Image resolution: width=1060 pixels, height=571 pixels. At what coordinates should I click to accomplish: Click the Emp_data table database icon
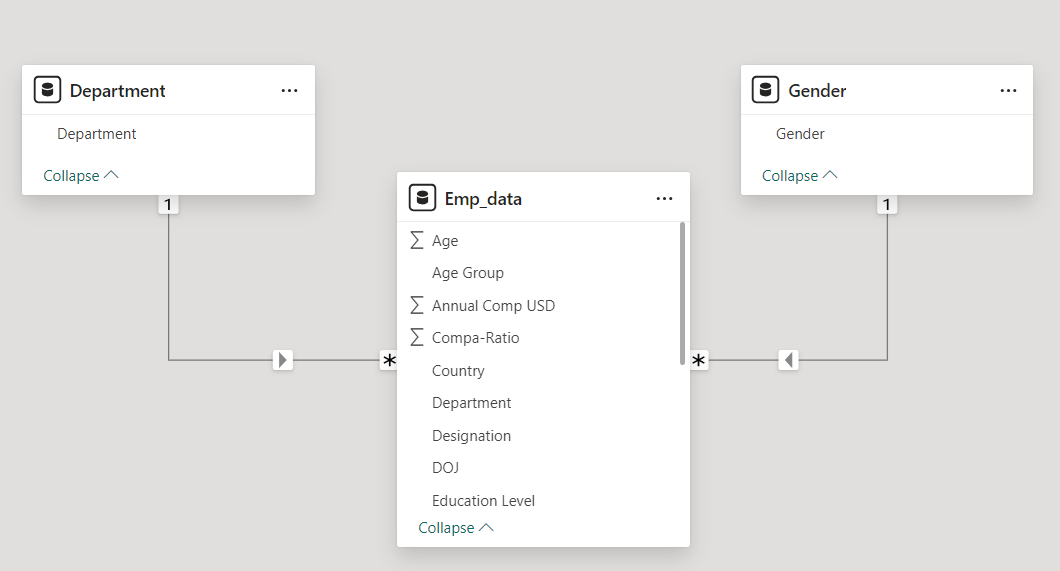(422, 198)
